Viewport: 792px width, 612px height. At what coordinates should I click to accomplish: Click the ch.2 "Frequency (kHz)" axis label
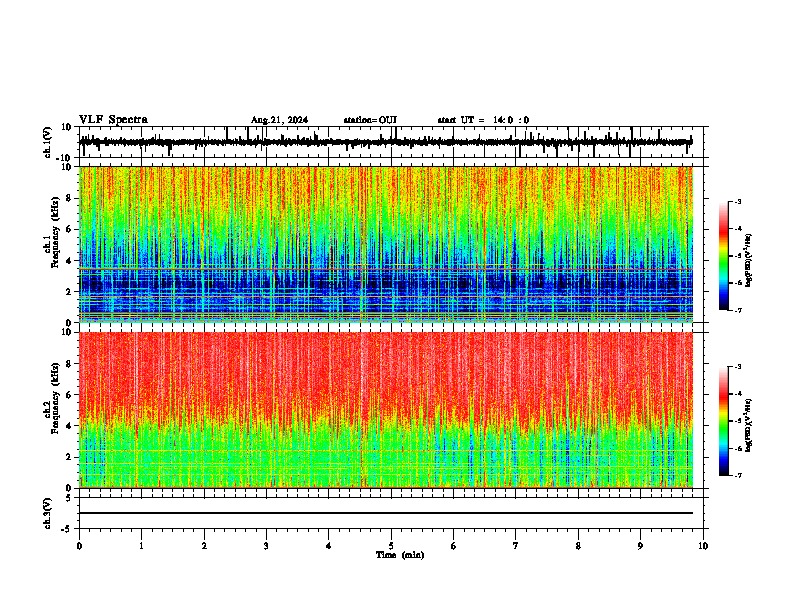pos(55,398)
